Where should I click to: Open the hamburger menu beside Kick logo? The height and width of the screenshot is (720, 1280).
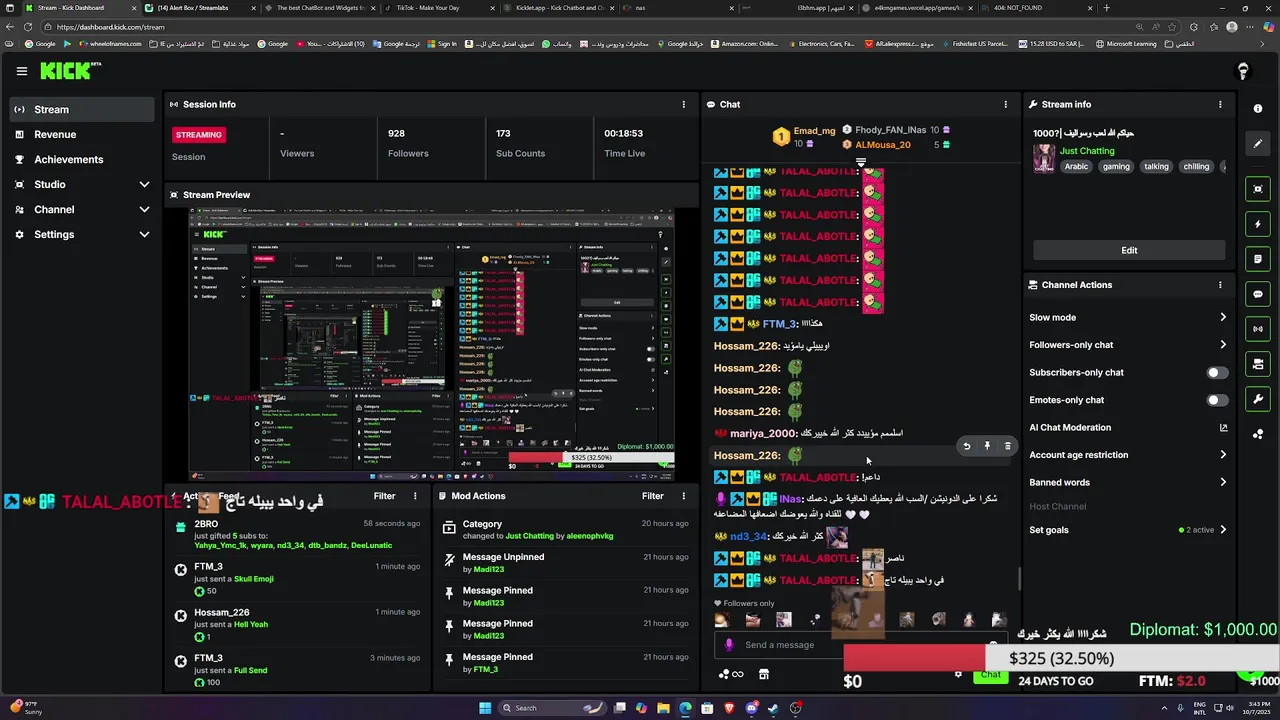[21, 71]
